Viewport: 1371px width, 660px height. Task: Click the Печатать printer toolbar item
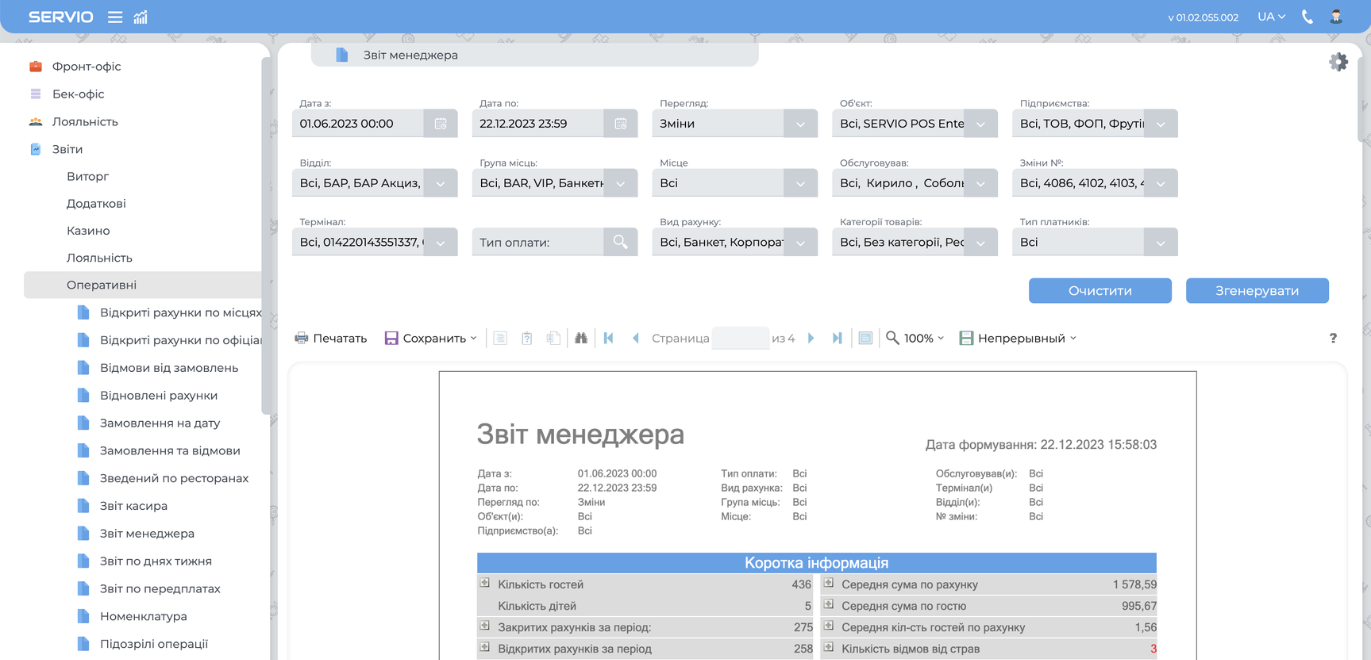[x=331, y=338]
